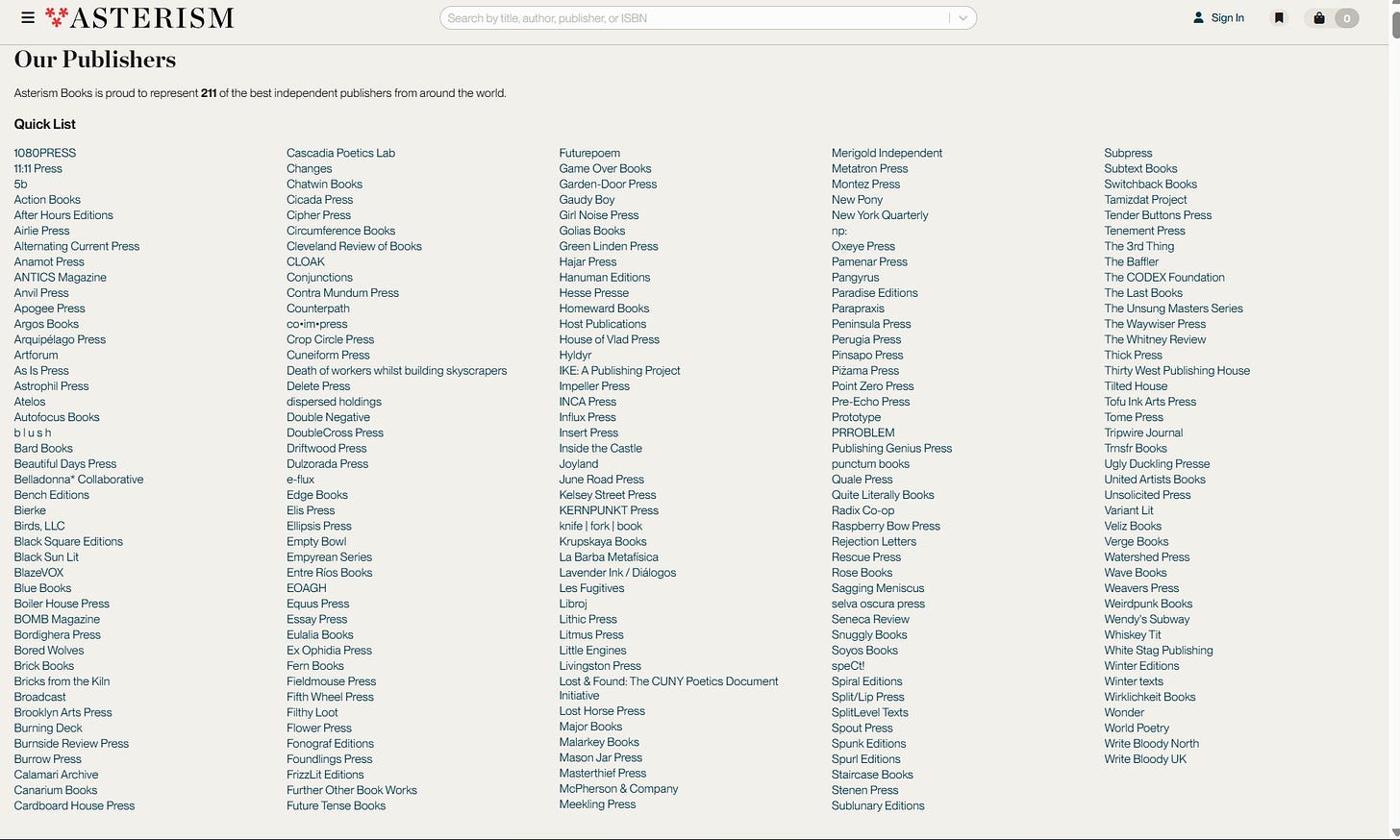Click the np: publisher link
The height and width of the screenshot is (840, 1400).
point(839,231)
